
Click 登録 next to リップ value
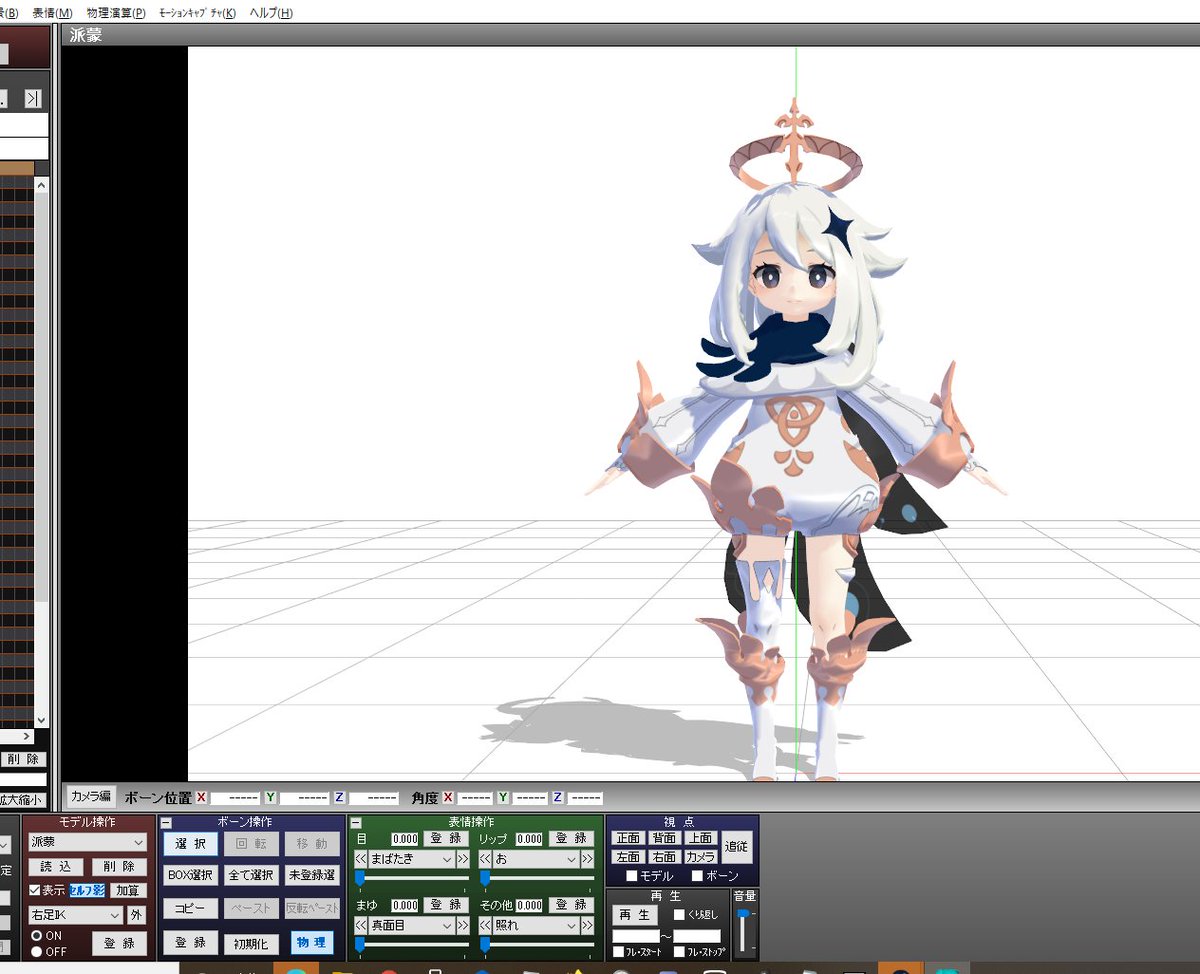click(x=571, y=838)
